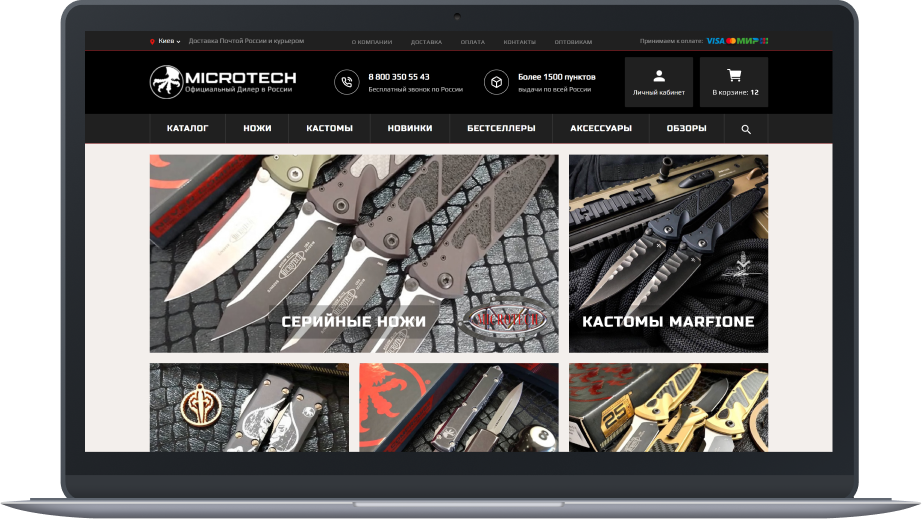This screenshot has height=519, width=922.
Task: Open personal account via user icon
Action: [659, 76]
